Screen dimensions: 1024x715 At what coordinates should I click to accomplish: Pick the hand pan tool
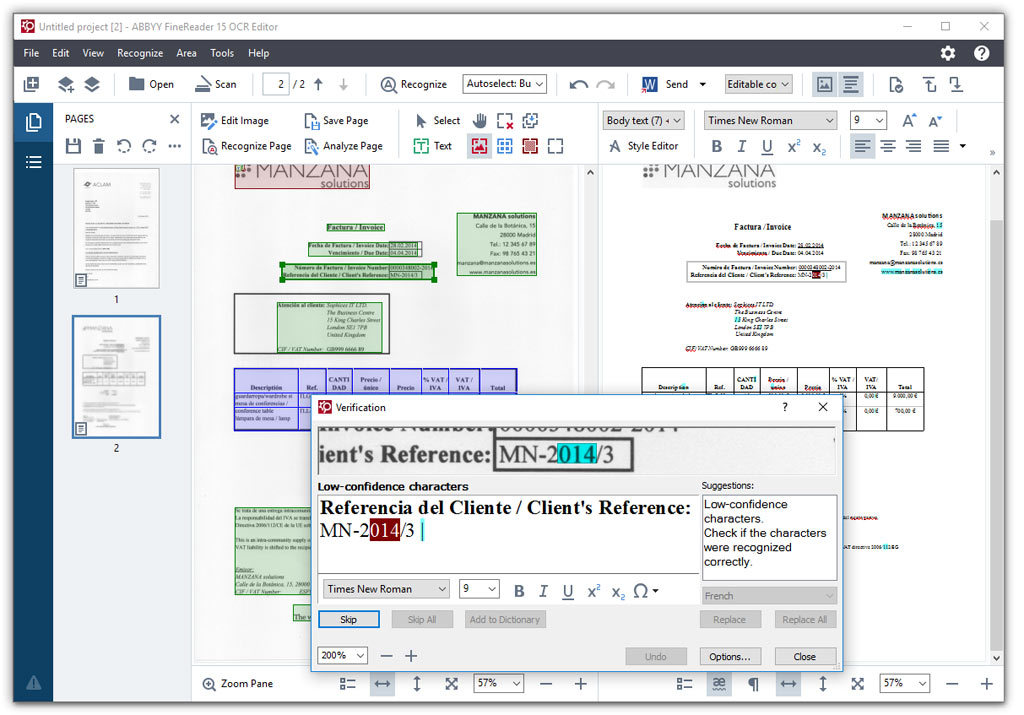(479, 121)
